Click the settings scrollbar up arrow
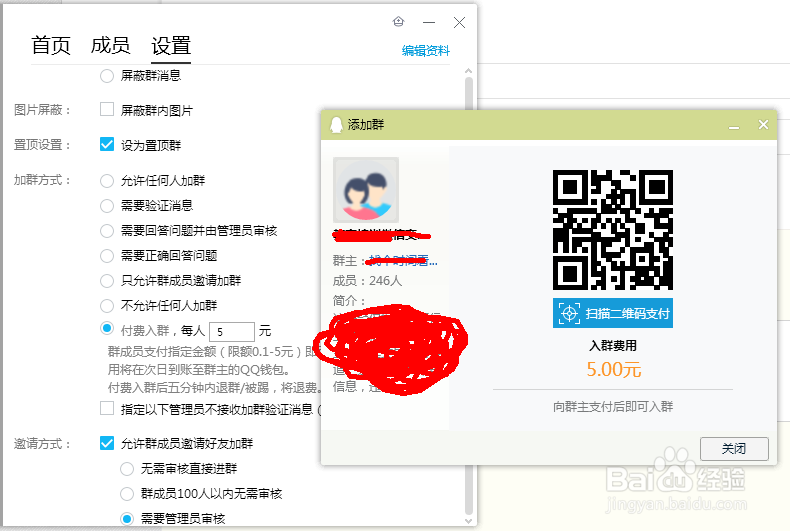This screenshot has height=531, width=790. [x=469, y=71]
